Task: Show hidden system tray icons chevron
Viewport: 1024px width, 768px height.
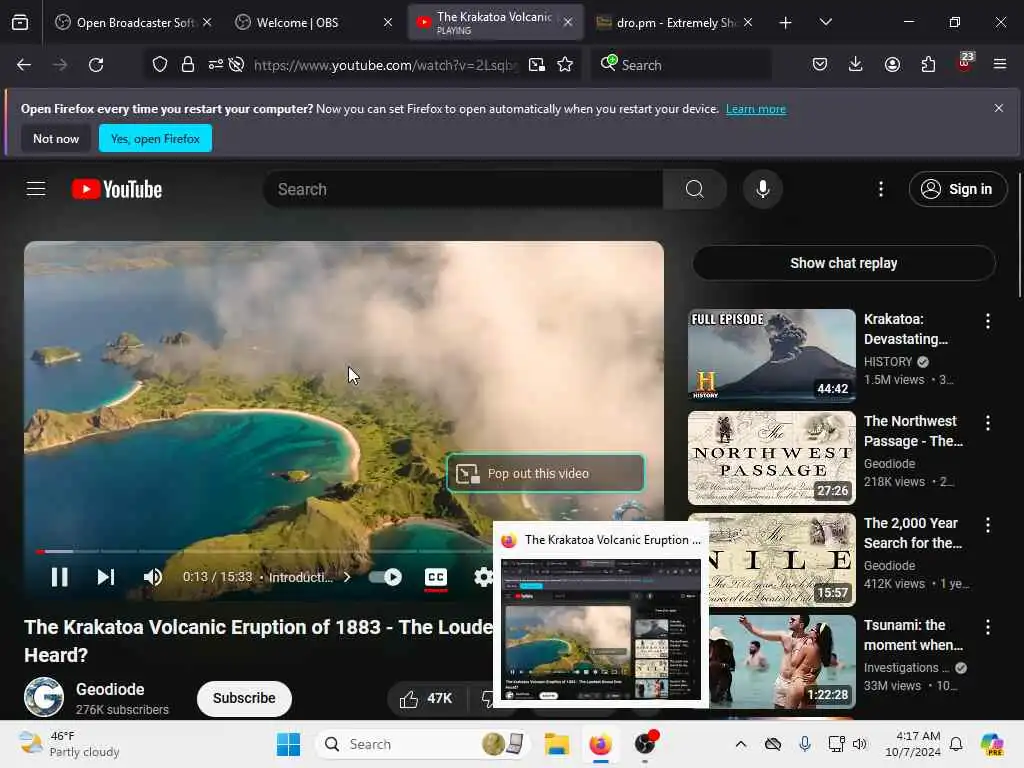Action: [741, 744]
